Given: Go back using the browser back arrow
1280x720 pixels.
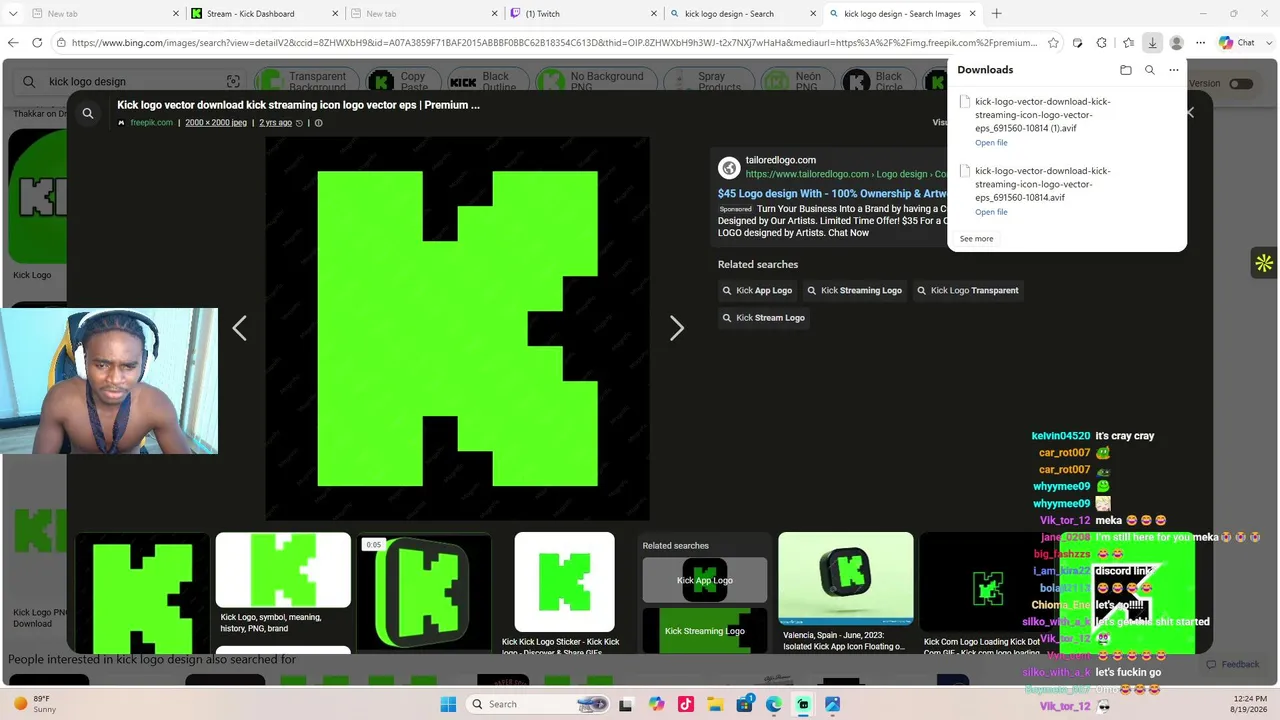Looking at the screenshot, I should click(x=13, y=43).
